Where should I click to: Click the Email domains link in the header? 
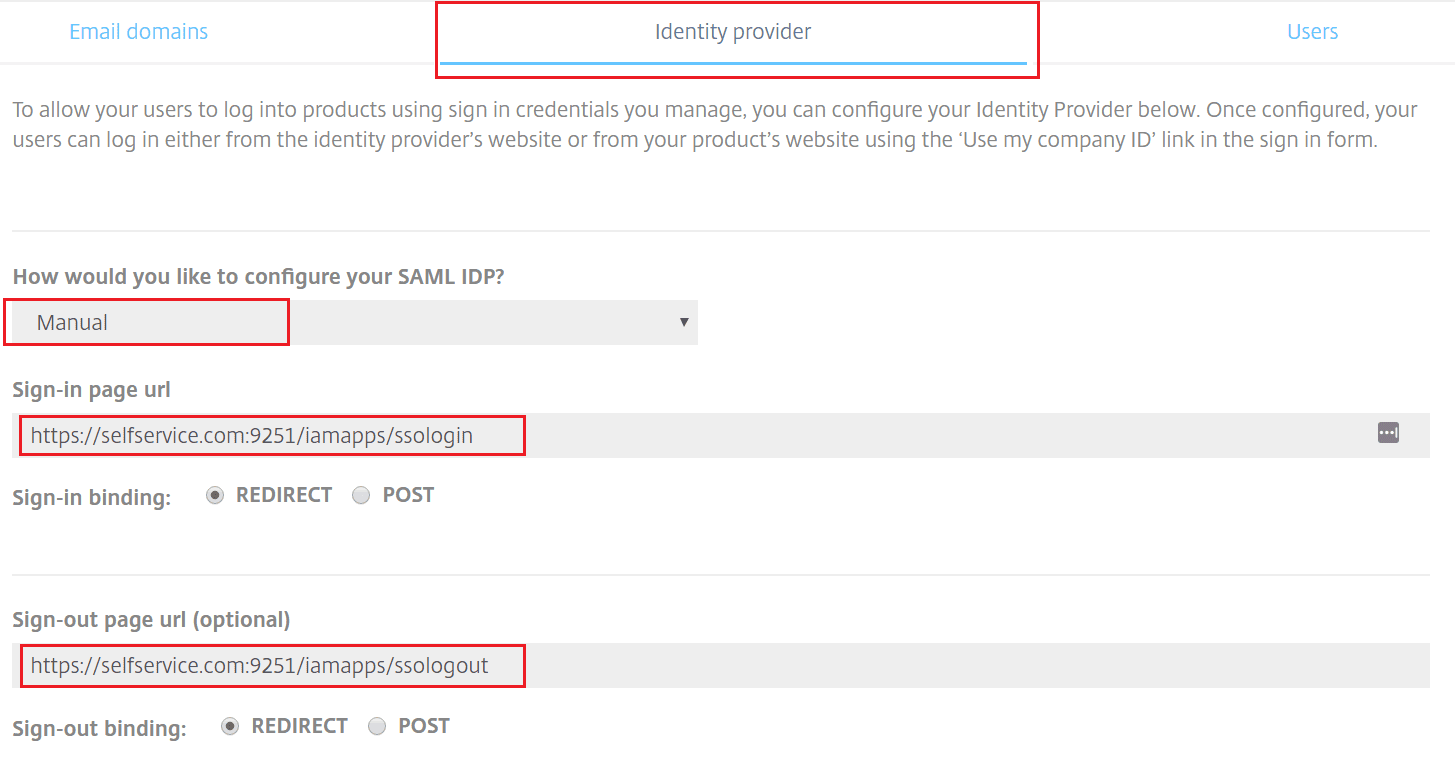point(138,31)
